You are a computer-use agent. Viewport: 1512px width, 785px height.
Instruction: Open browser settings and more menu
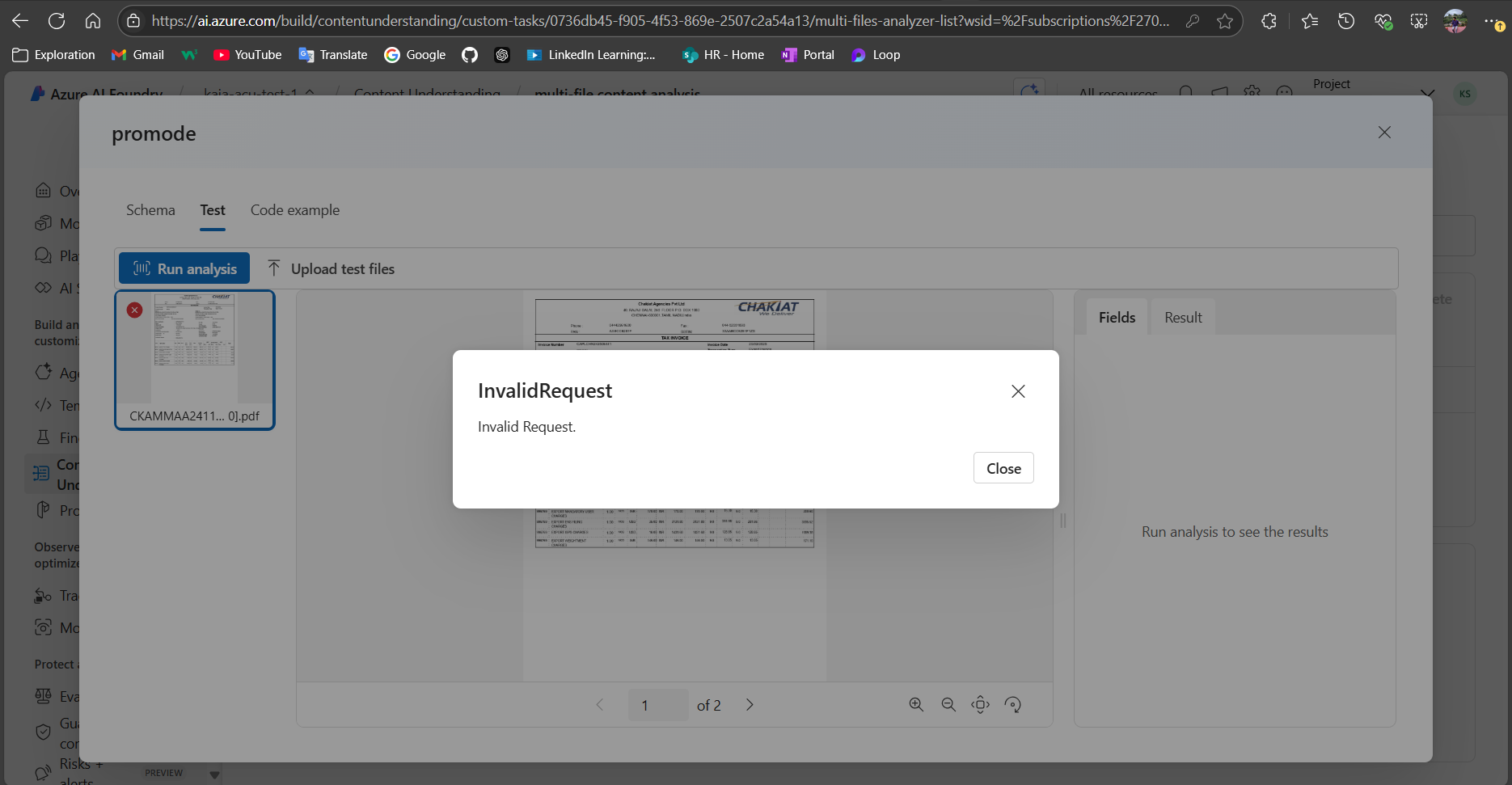pos(1493,21)
